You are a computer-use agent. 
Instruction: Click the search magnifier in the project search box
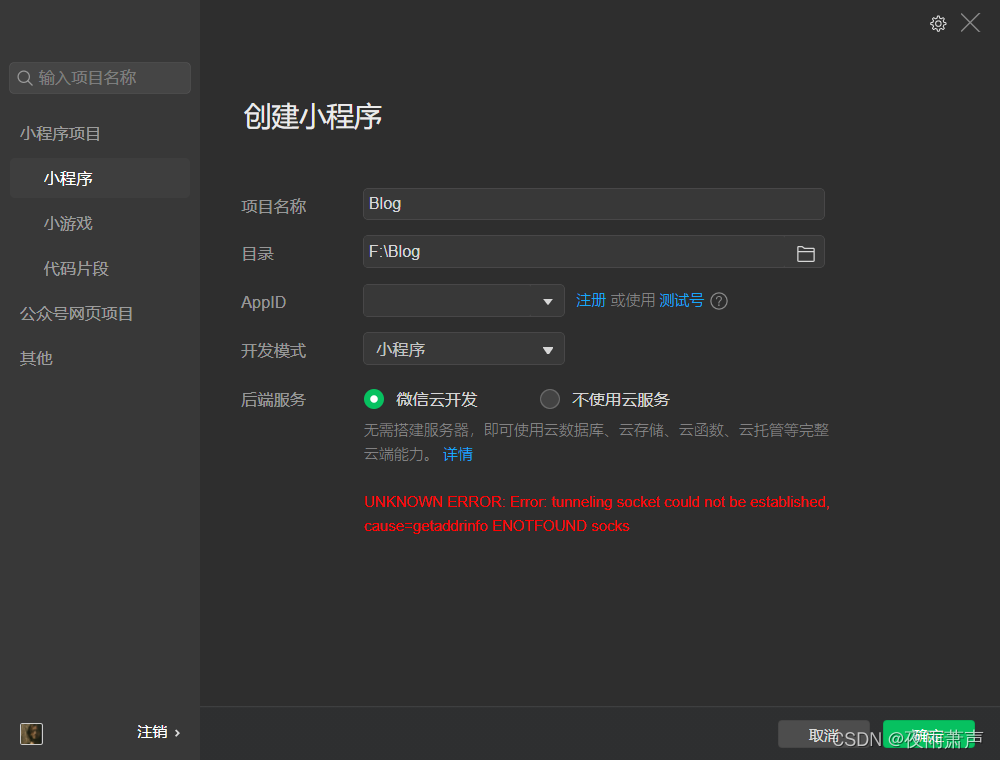point(25,77)
